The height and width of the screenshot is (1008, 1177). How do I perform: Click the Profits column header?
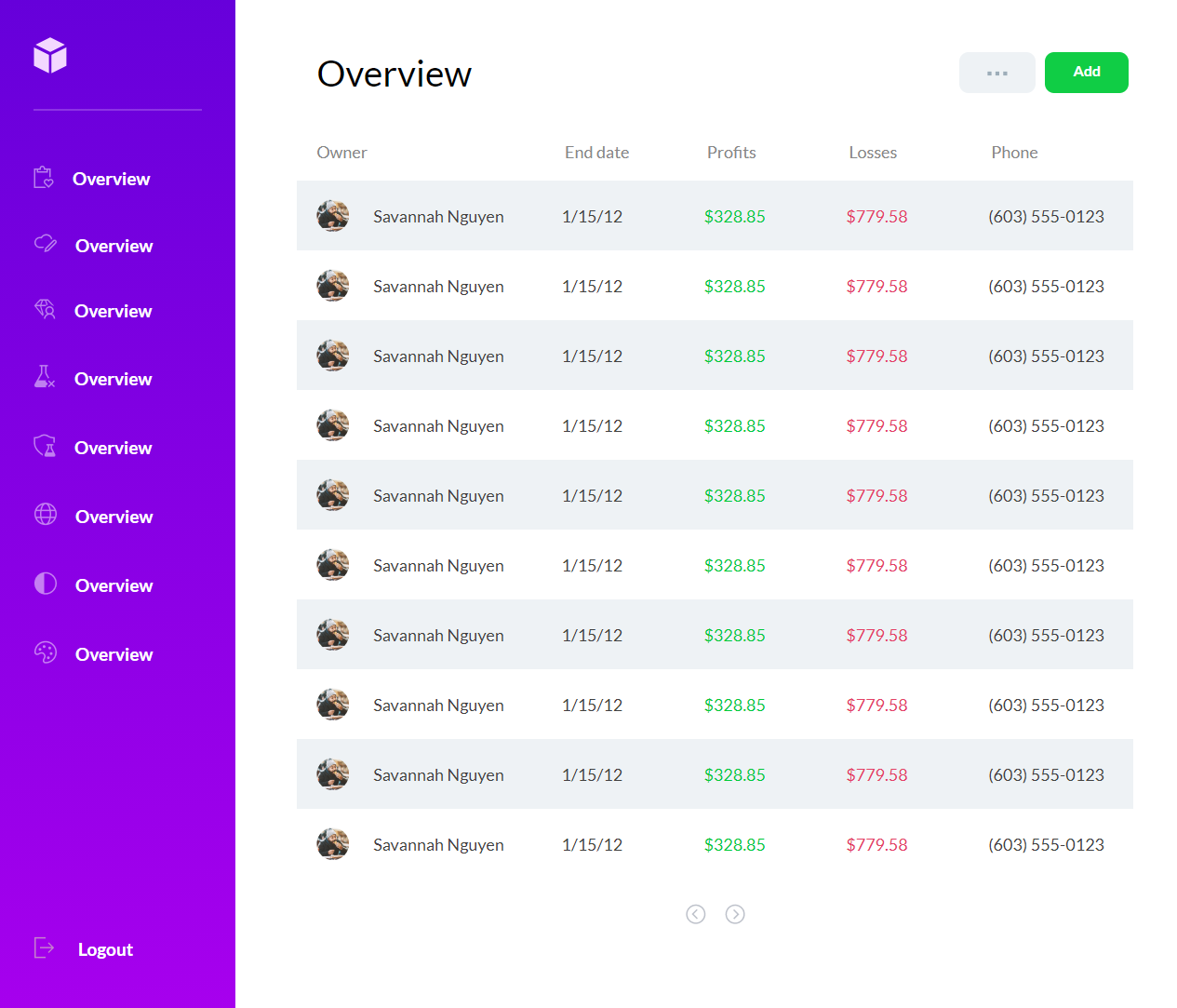tap(731, 153)
